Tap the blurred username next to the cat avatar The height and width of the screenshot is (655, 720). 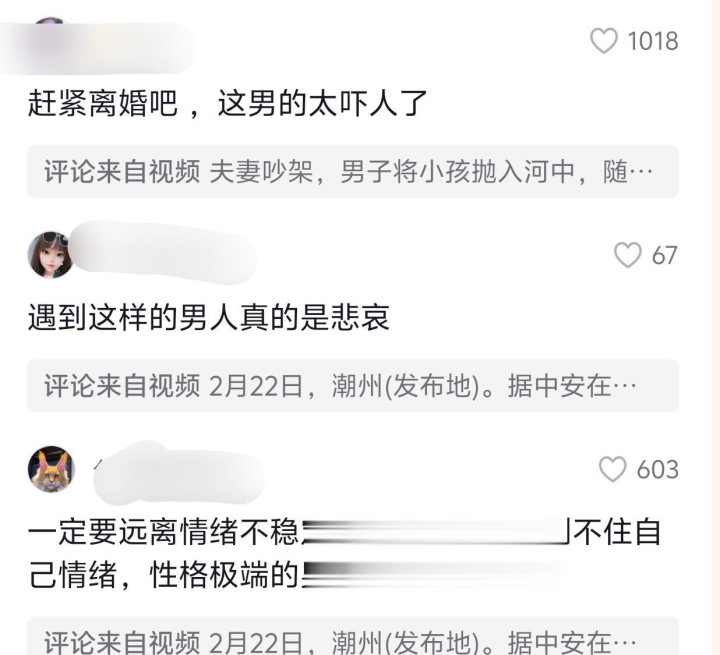pyautogui.click(x=179, y=473)
